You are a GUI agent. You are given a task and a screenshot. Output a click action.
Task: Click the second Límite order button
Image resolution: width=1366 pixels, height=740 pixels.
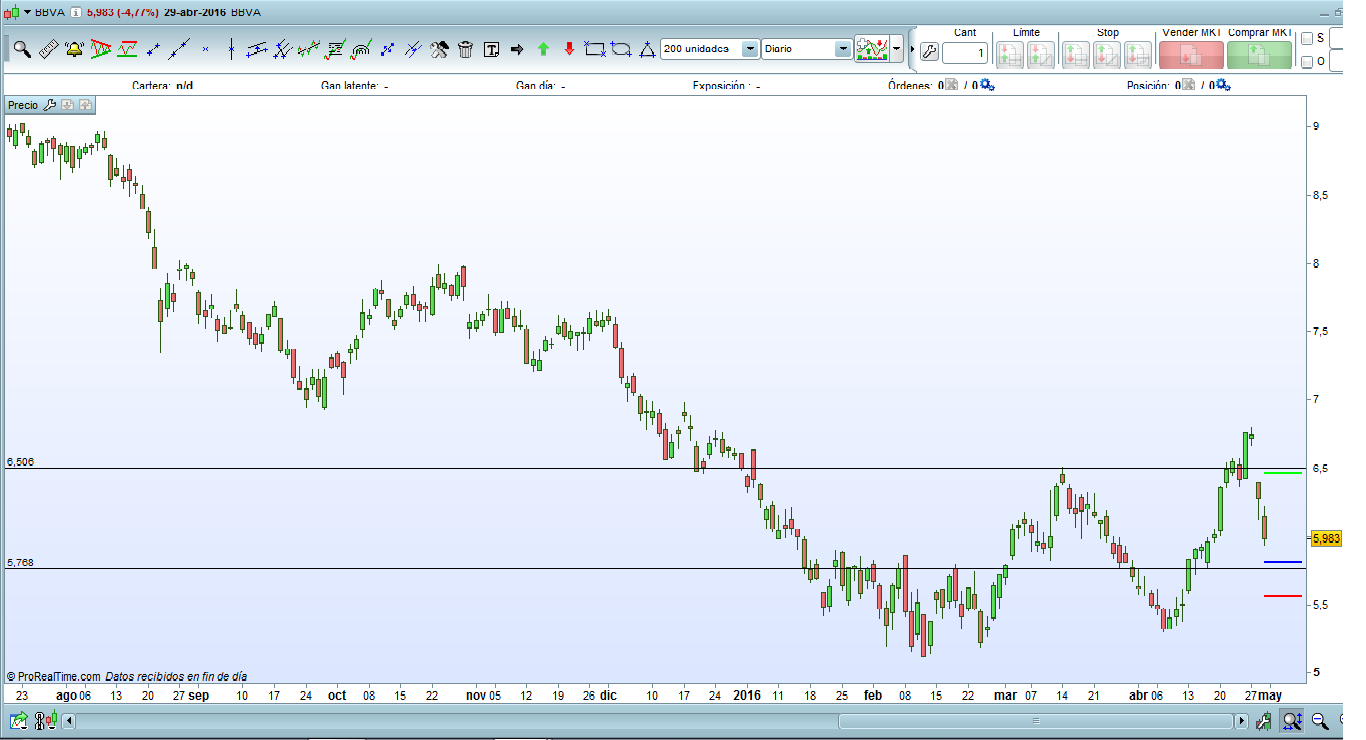[1041, 54]
